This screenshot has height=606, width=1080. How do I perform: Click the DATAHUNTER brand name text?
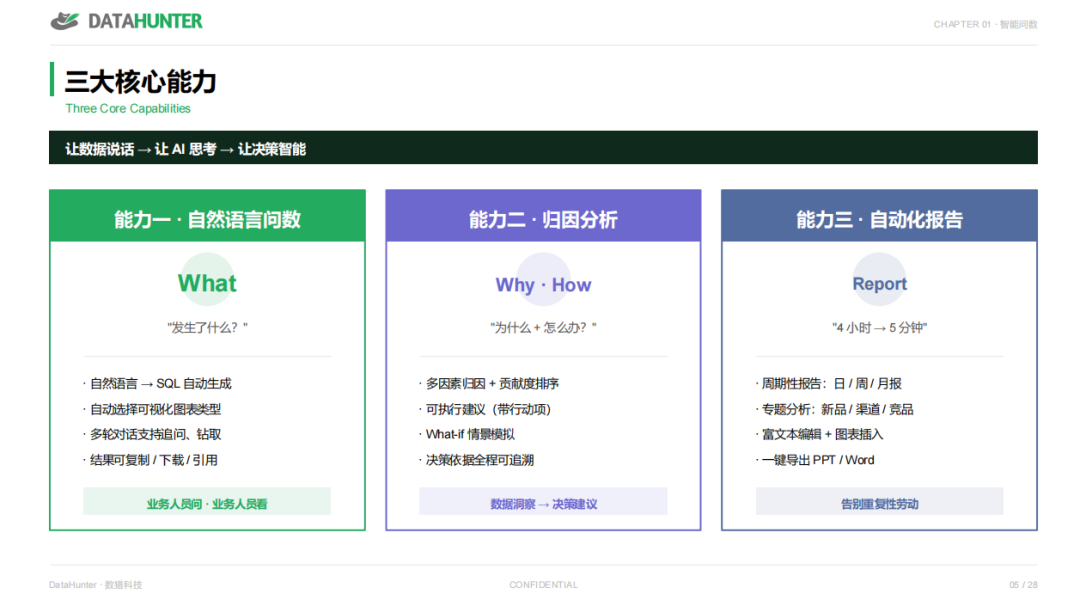[x=145, y=21]
